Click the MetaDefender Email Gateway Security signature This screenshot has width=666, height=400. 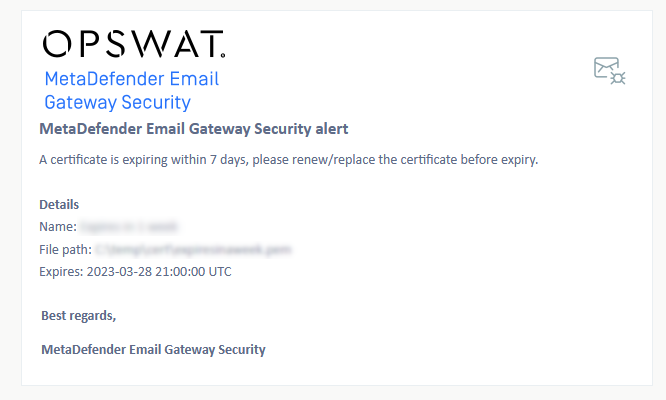[x=153, y=349]
